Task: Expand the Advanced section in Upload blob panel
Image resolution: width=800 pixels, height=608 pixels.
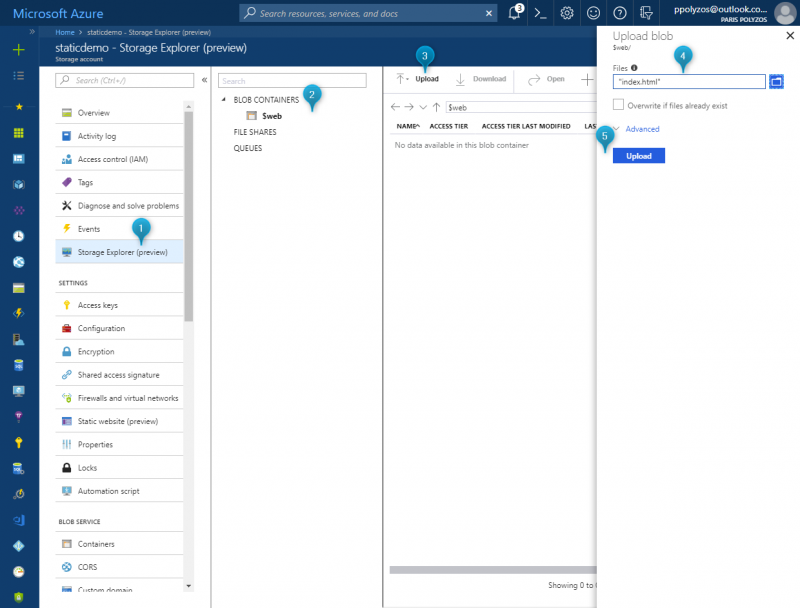Action: [x=641, y=129]
